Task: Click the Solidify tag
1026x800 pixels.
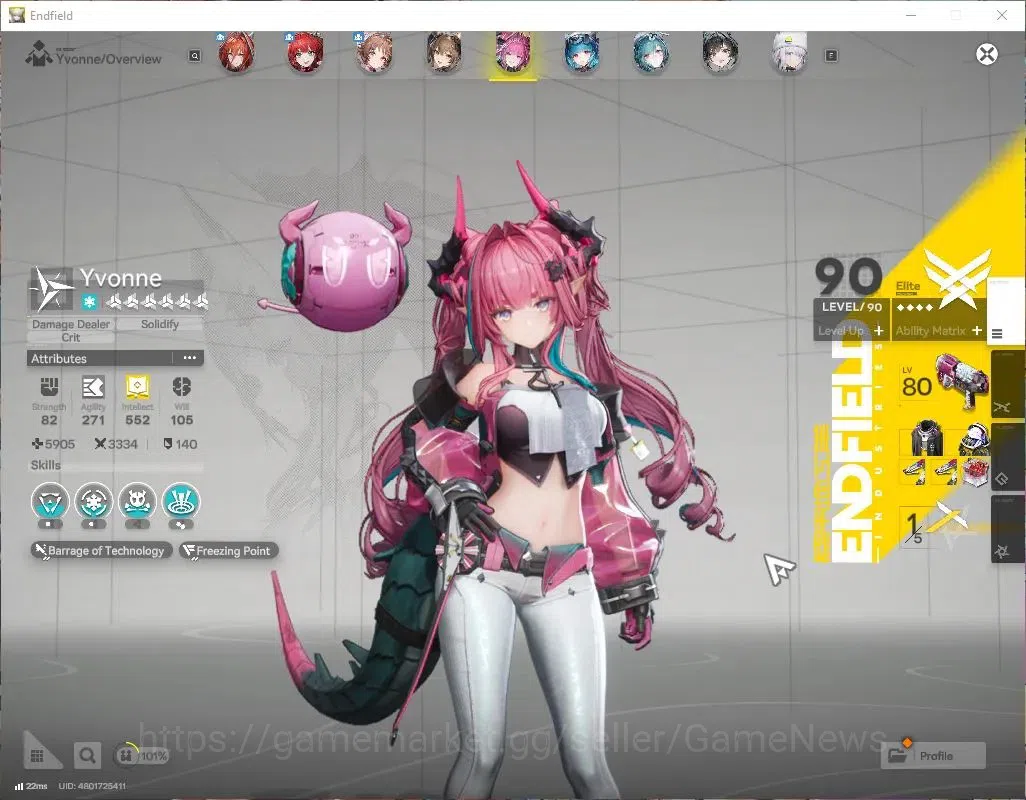Action: (x=160, y=324)
